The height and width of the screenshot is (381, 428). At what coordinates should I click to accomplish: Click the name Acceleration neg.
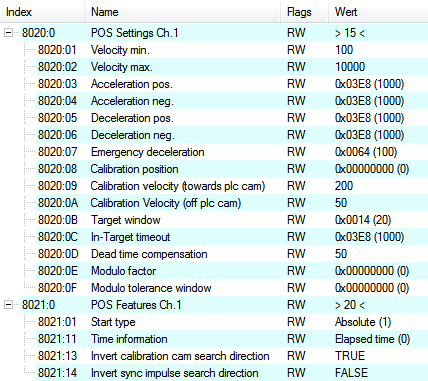(x=132, y=101)
